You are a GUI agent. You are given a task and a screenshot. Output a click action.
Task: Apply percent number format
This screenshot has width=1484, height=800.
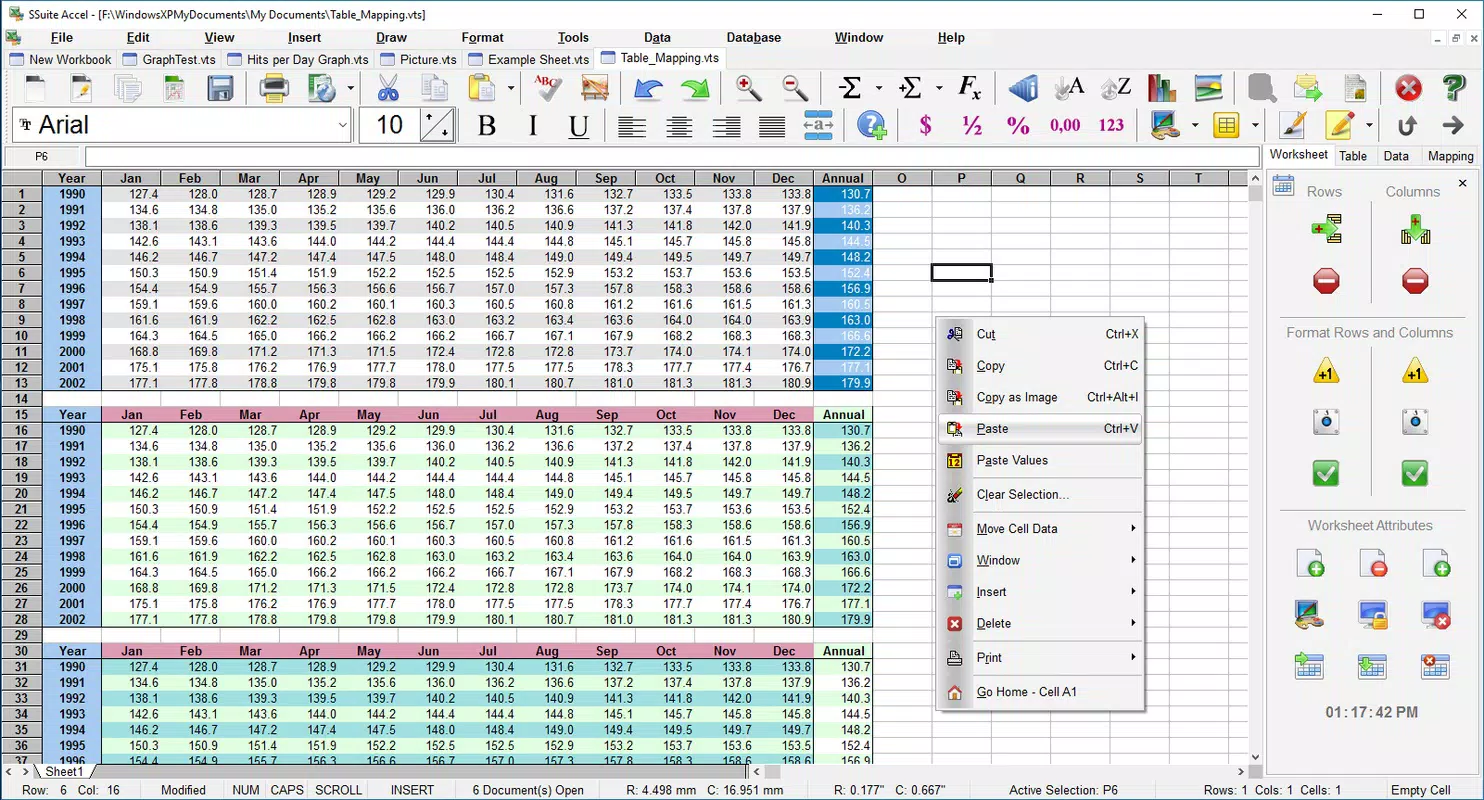click(x=1018, y=125)
